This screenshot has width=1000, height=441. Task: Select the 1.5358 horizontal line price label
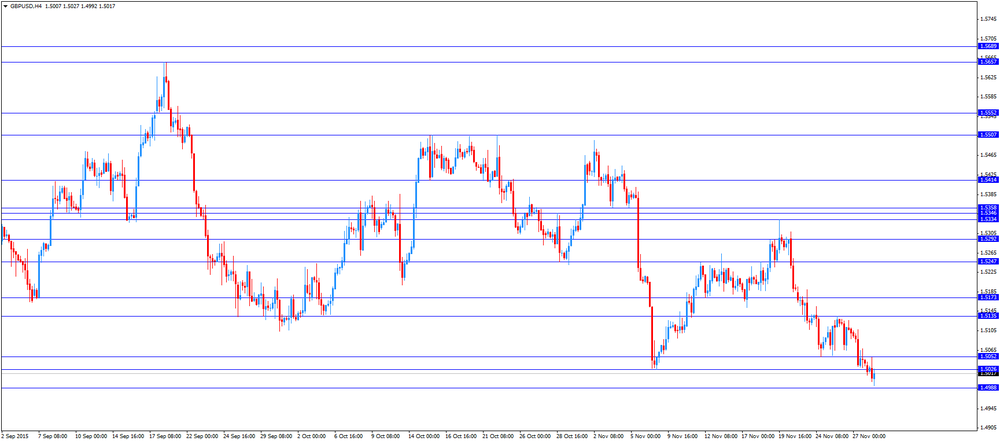coord(987,207)
